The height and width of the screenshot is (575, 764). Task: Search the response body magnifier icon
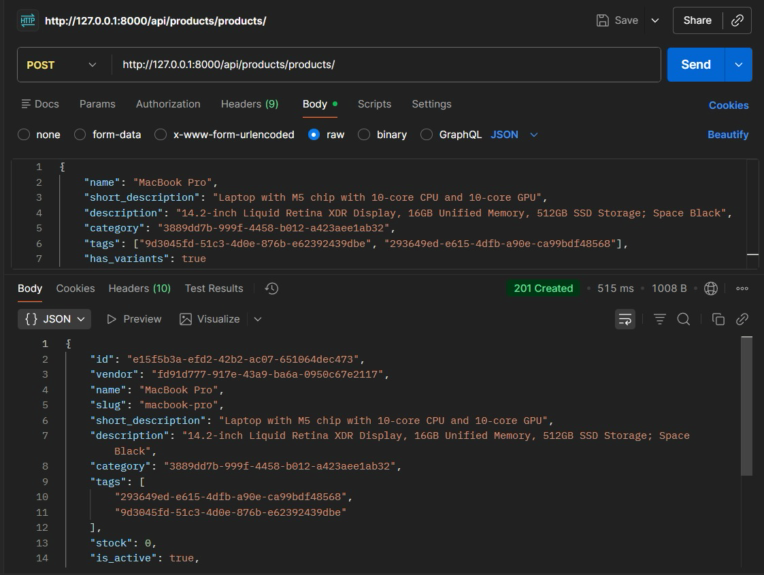pyautogui.click(x=683, y=319)
